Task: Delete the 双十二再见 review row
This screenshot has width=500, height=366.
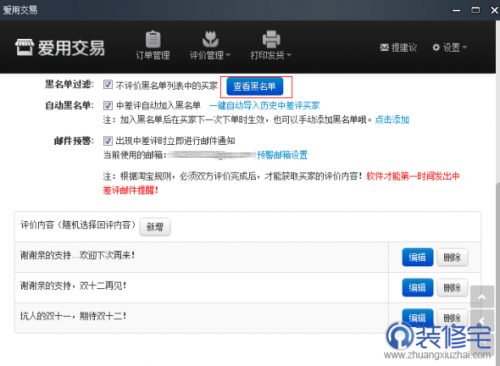Action: (x=452, y=287)
